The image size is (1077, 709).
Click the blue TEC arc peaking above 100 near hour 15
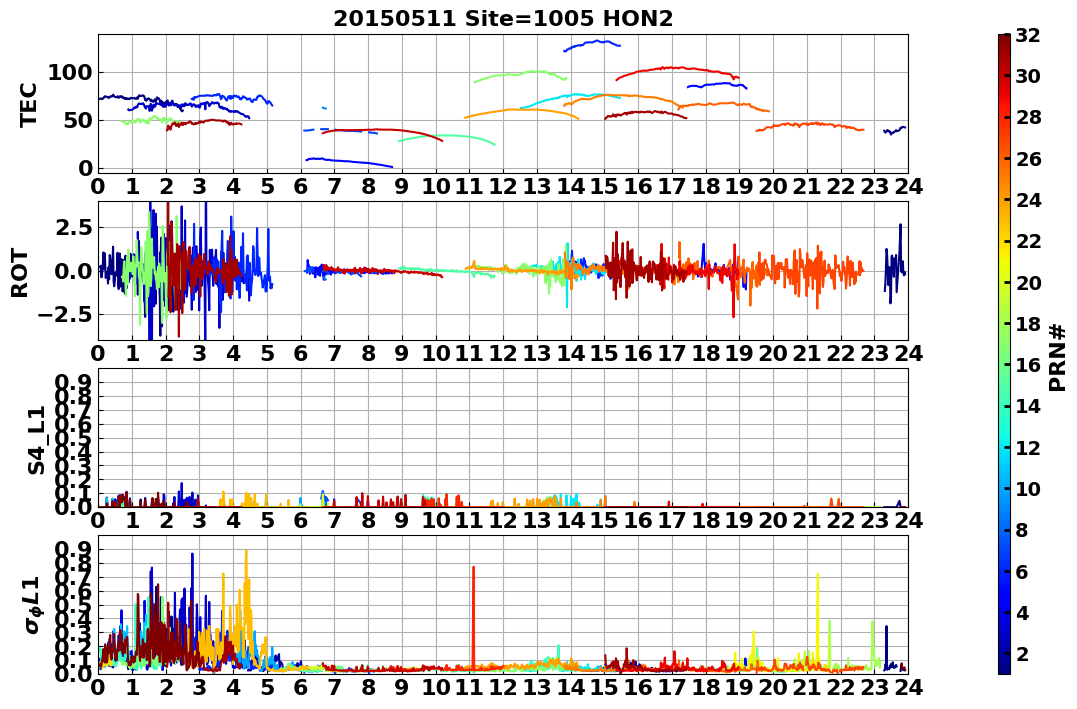click(x=592, y=45)
